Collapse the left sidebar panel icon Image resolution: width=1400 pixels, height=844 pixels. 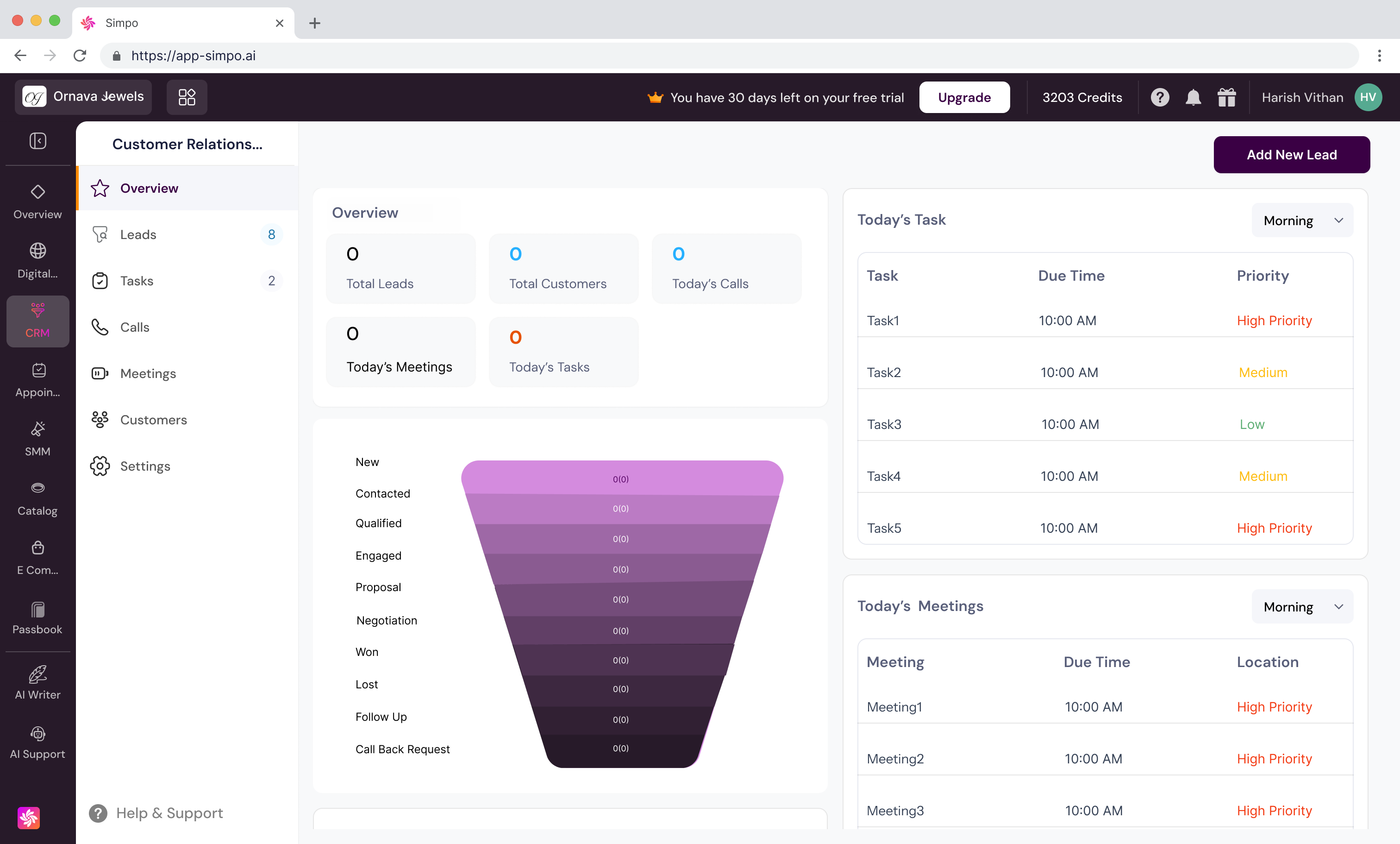[x=37, y=140]
